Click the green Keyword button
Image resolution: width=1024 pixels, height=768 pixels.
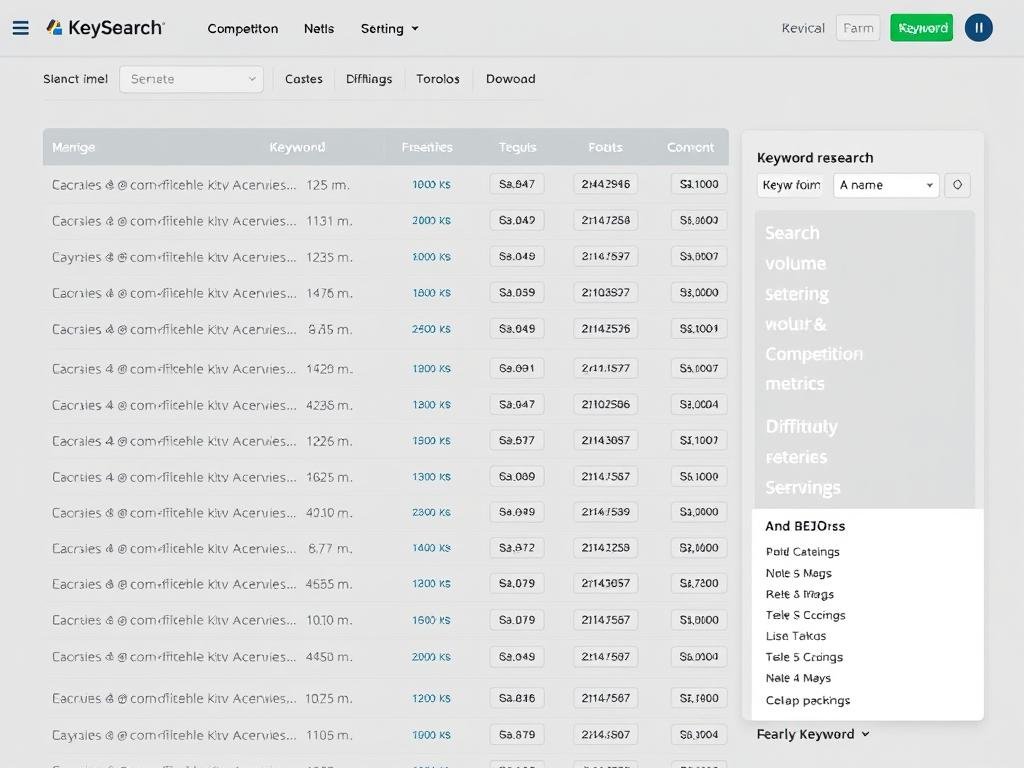[921, 27]
